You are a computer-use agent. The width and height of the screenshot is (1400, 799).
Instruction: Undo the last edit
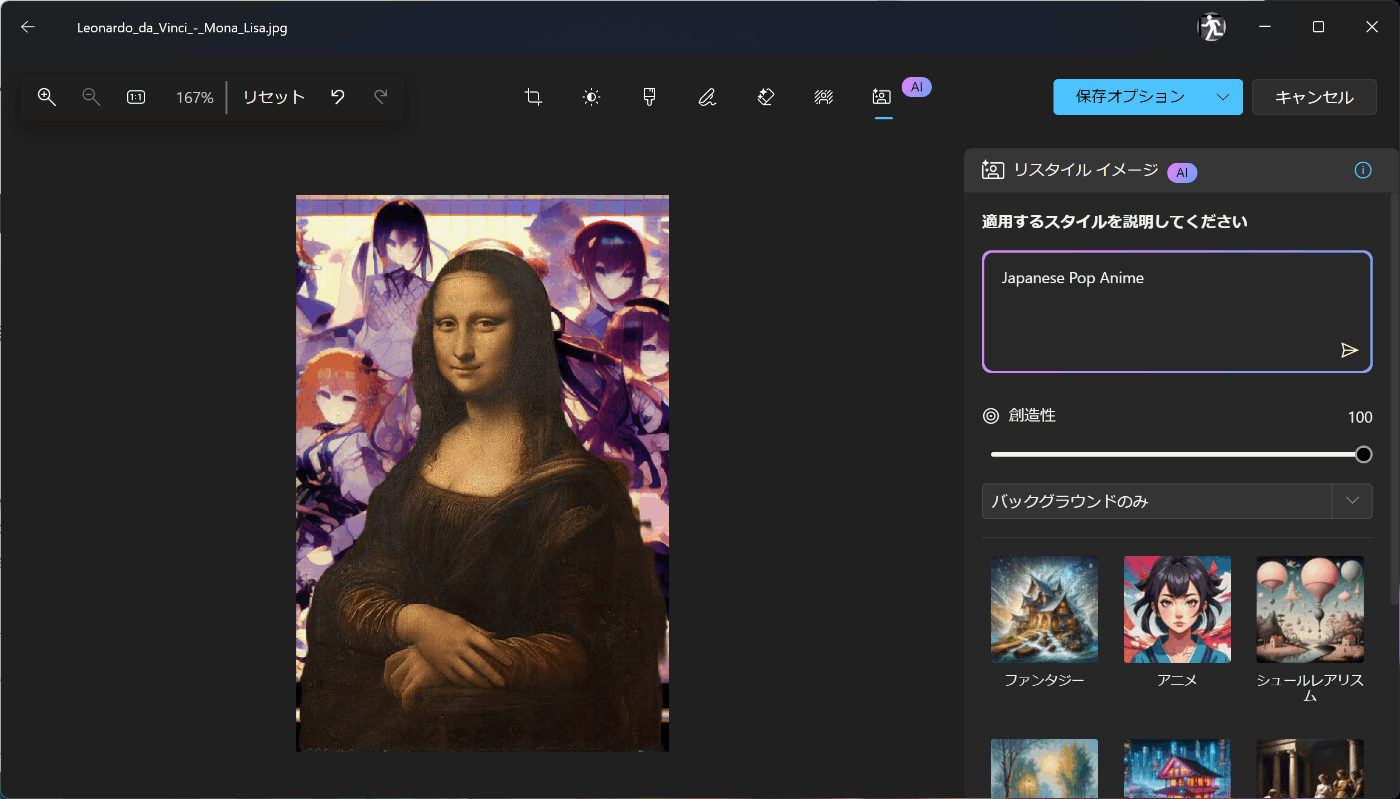(338, 97)
